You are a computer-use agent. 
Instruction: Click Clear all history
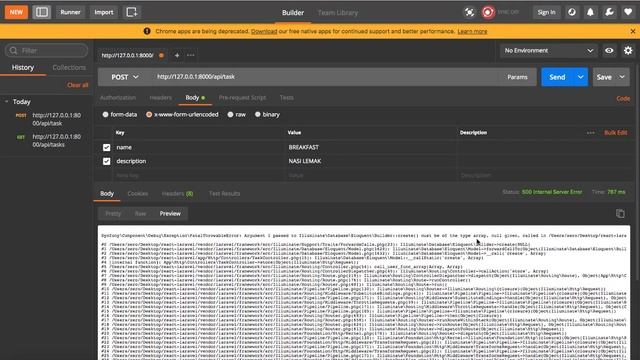(78, 85)
